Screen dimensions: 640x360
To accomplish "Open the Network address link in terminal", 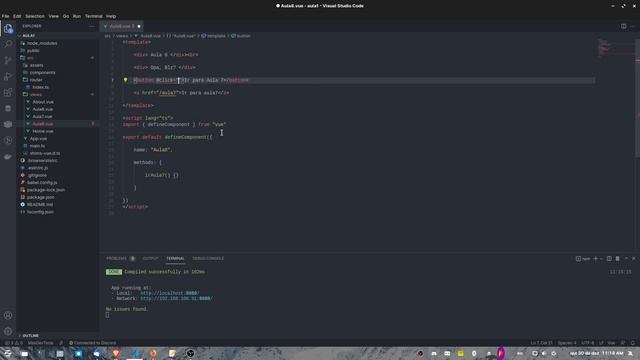I will click(x=176, y=298).
